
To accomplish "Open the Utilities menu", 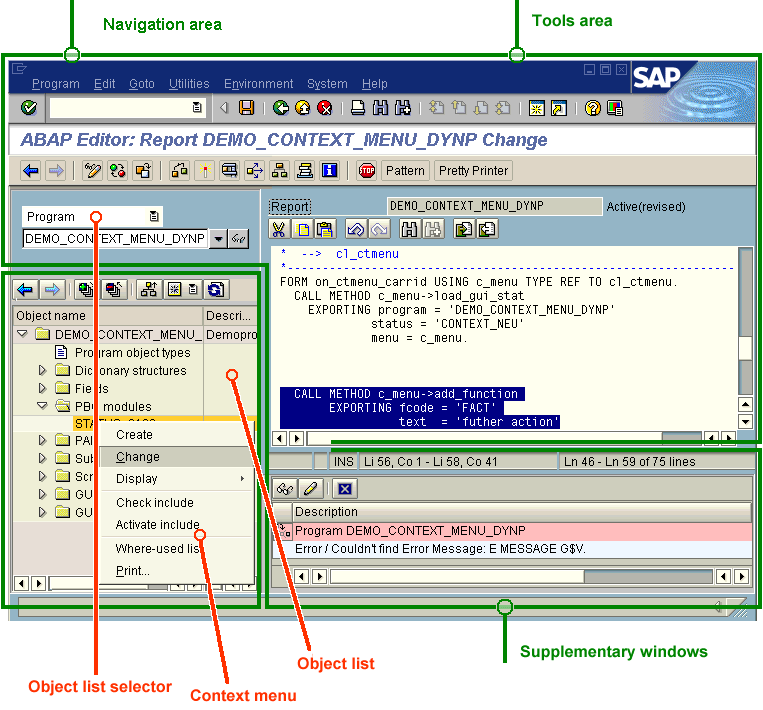I will pyautogui.click(x=189, y=84).
